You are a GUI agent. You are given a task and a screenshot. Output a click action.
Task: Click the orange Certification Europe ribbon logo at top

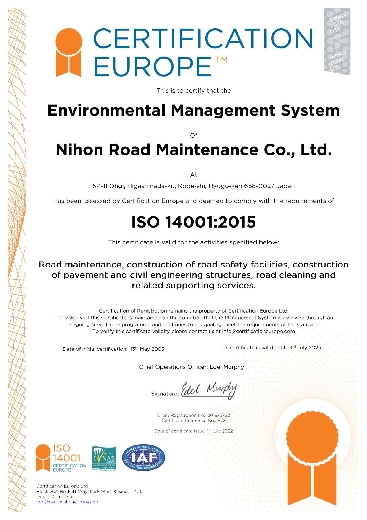pos(69,52)
